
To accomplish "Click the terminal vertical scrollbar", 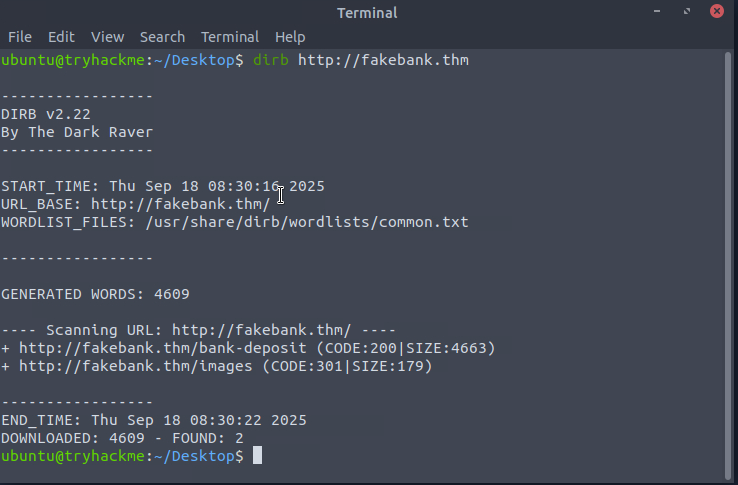I will [x=728, y=265].
